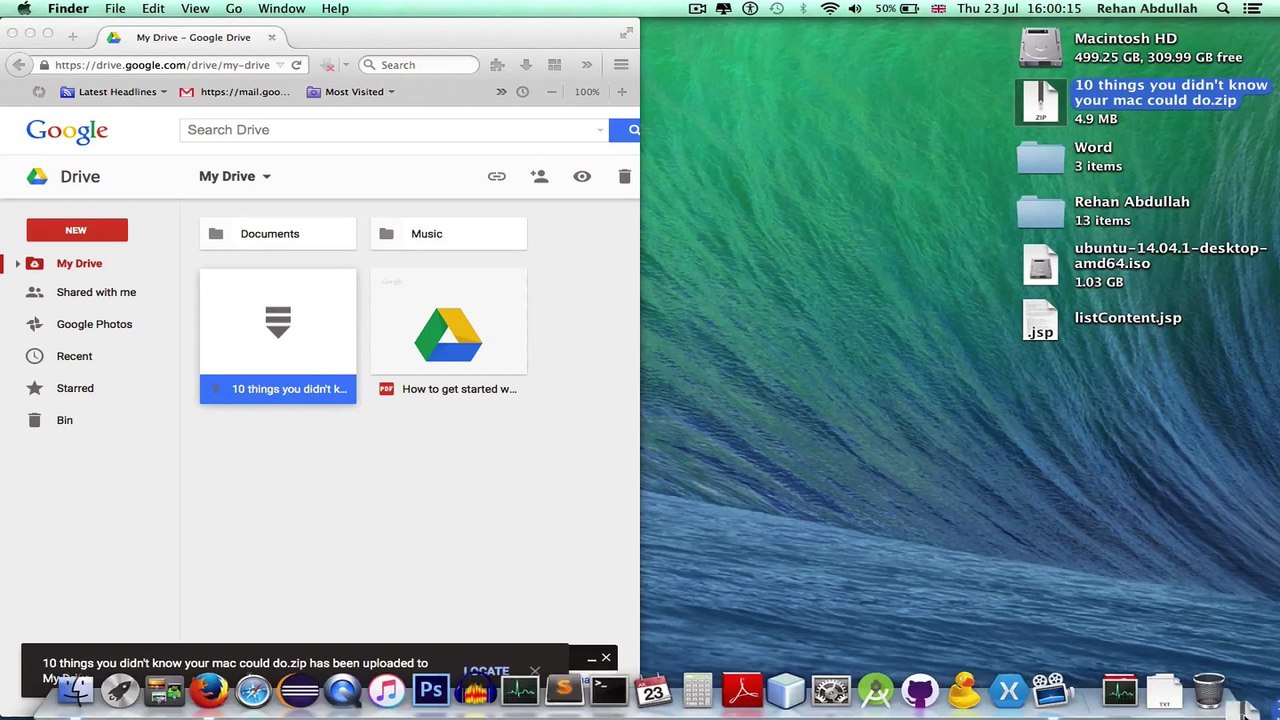Reset zoom by clicking 100%

point(587,92)
